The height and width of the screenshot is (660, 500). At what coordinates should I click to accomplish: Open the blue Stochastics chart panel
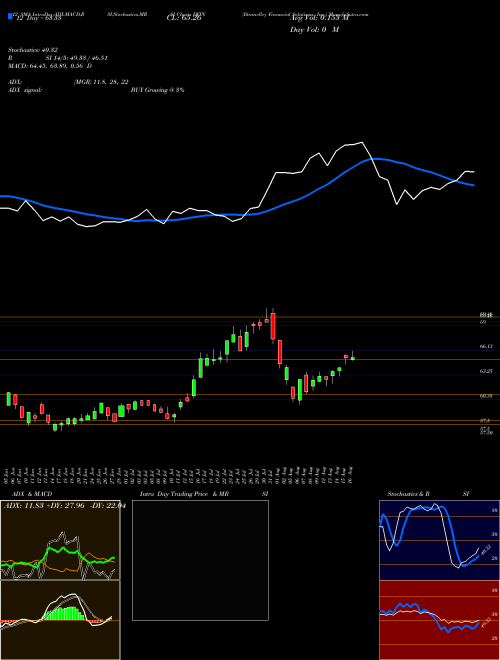439,540
